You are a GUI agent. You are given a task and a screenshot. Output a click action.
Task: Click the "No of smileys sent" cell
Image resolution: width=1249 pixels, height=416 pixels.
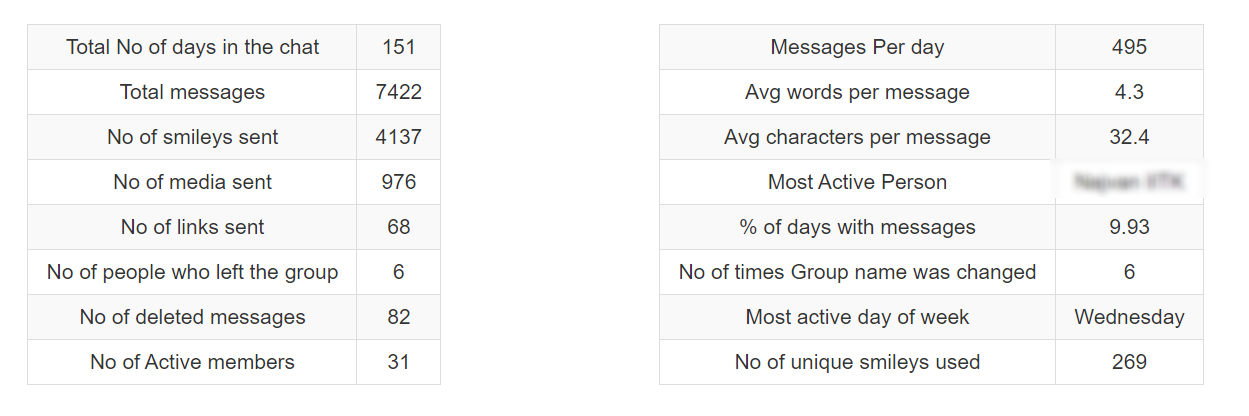point(192,137)
